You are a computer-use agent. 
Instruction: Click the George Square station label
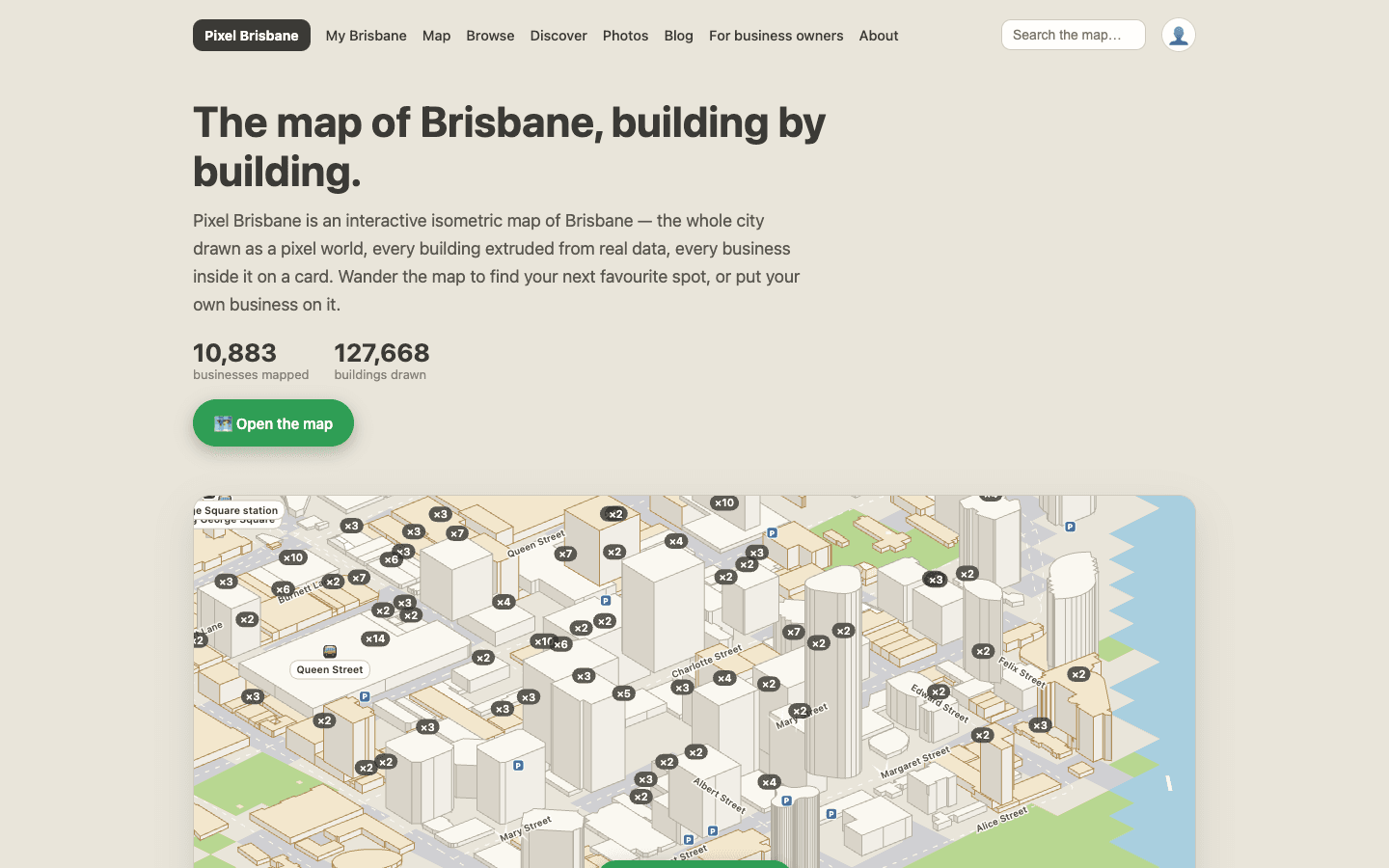click(x=237, y=510)
